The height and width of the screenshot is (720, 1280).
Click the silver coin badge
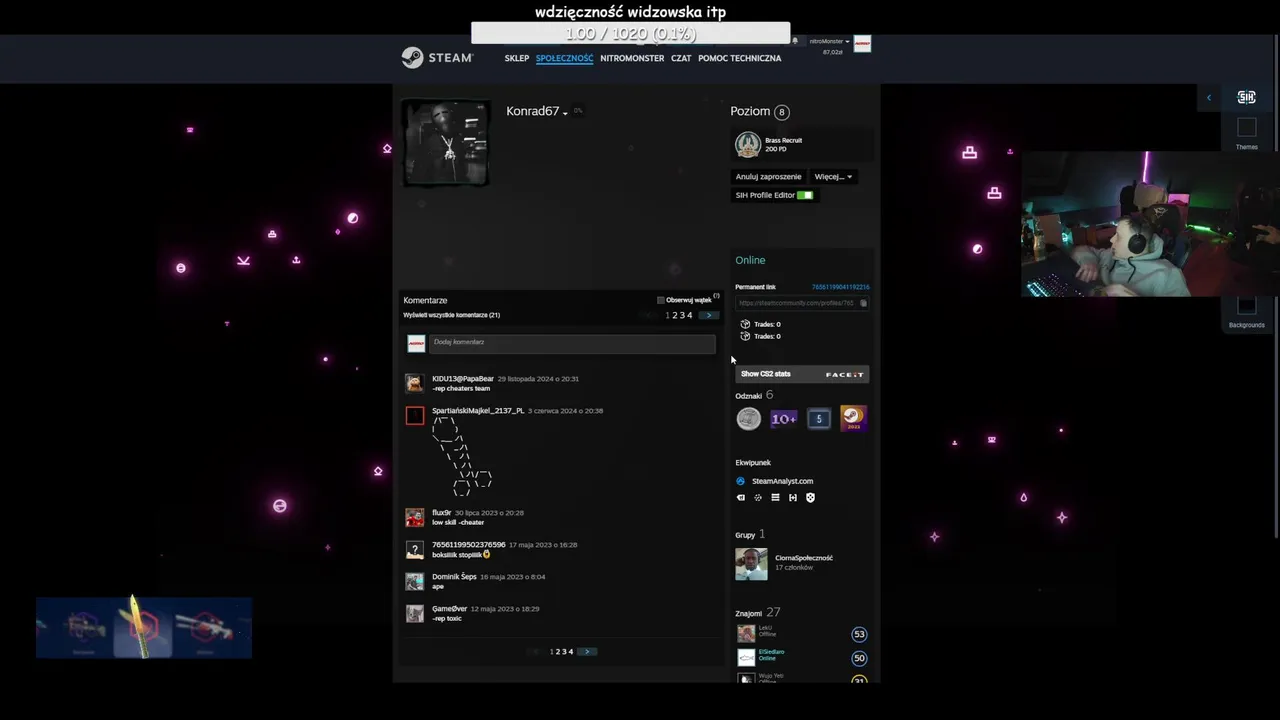tap(748, 419)
